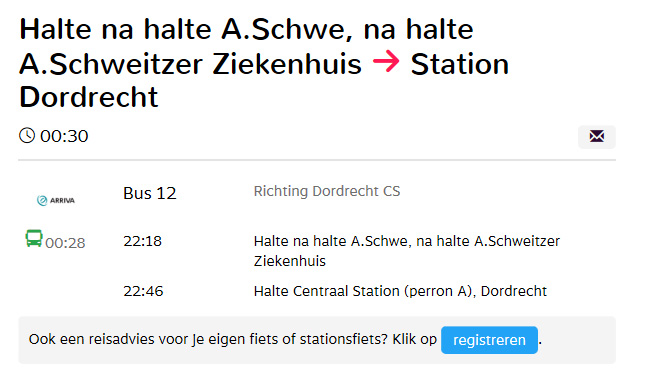Click the reisadvies fiets info text

(x=232, y=340)
